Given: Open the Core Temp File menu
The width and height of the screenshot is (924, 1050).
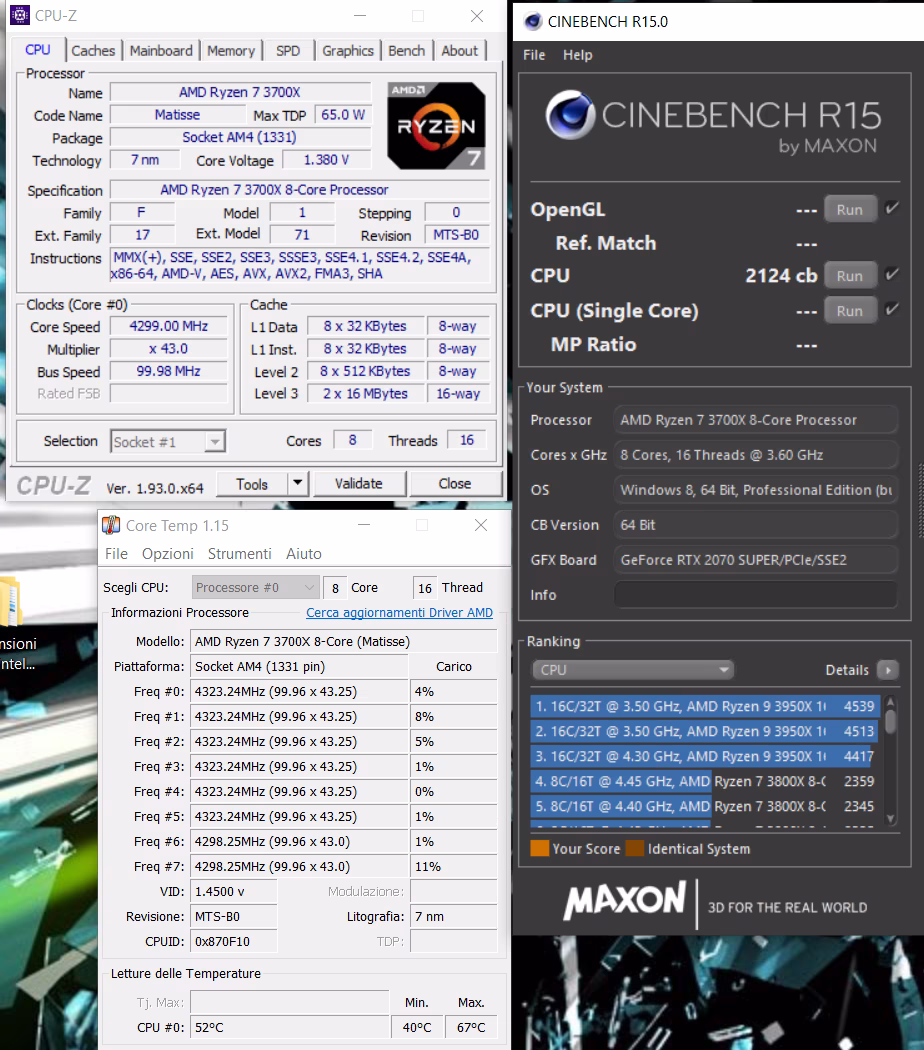Looking at the screenshot, I should coord(116,554).
